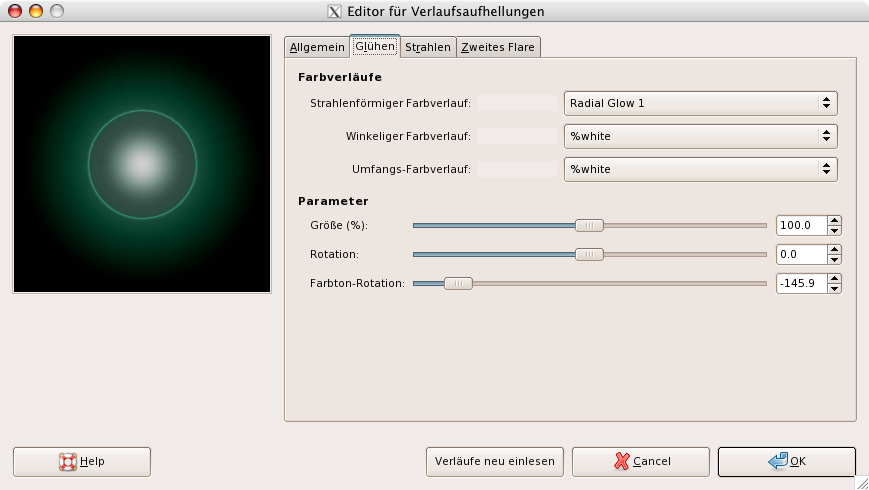The width and height of the screenshot is (869, 490).
Task: Expand the Umfangs-Farbverlauf dropdown
Action: pyautogui.click(x=700, y=169)
